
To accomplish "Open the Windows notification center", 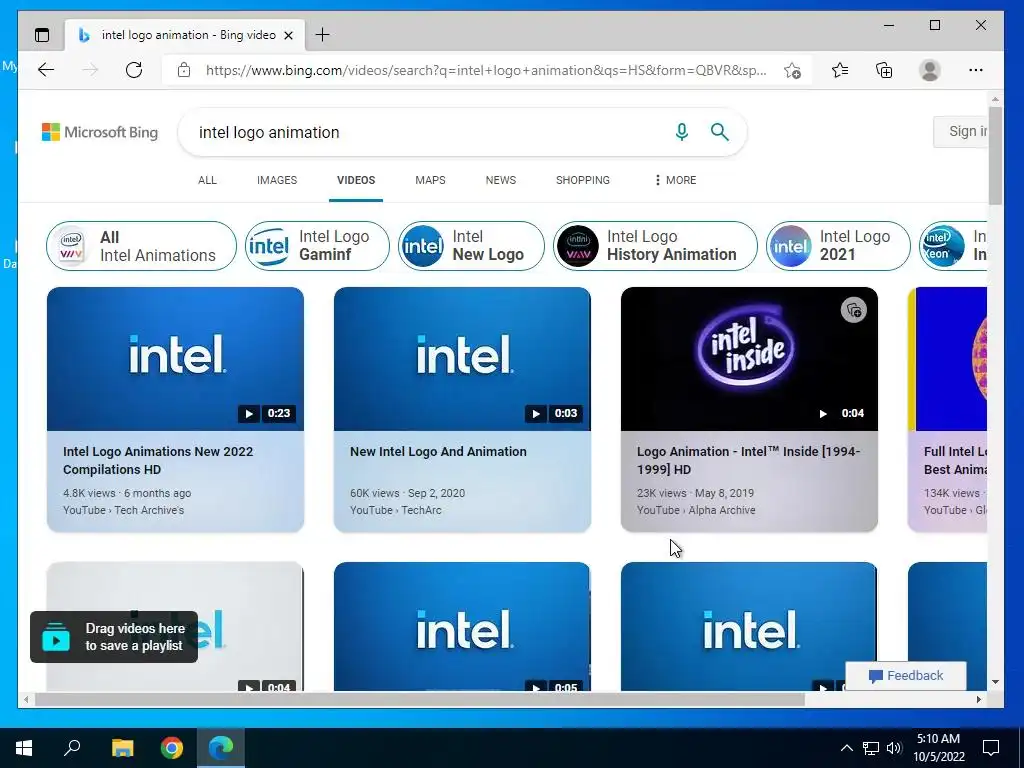I will [991, 748].
